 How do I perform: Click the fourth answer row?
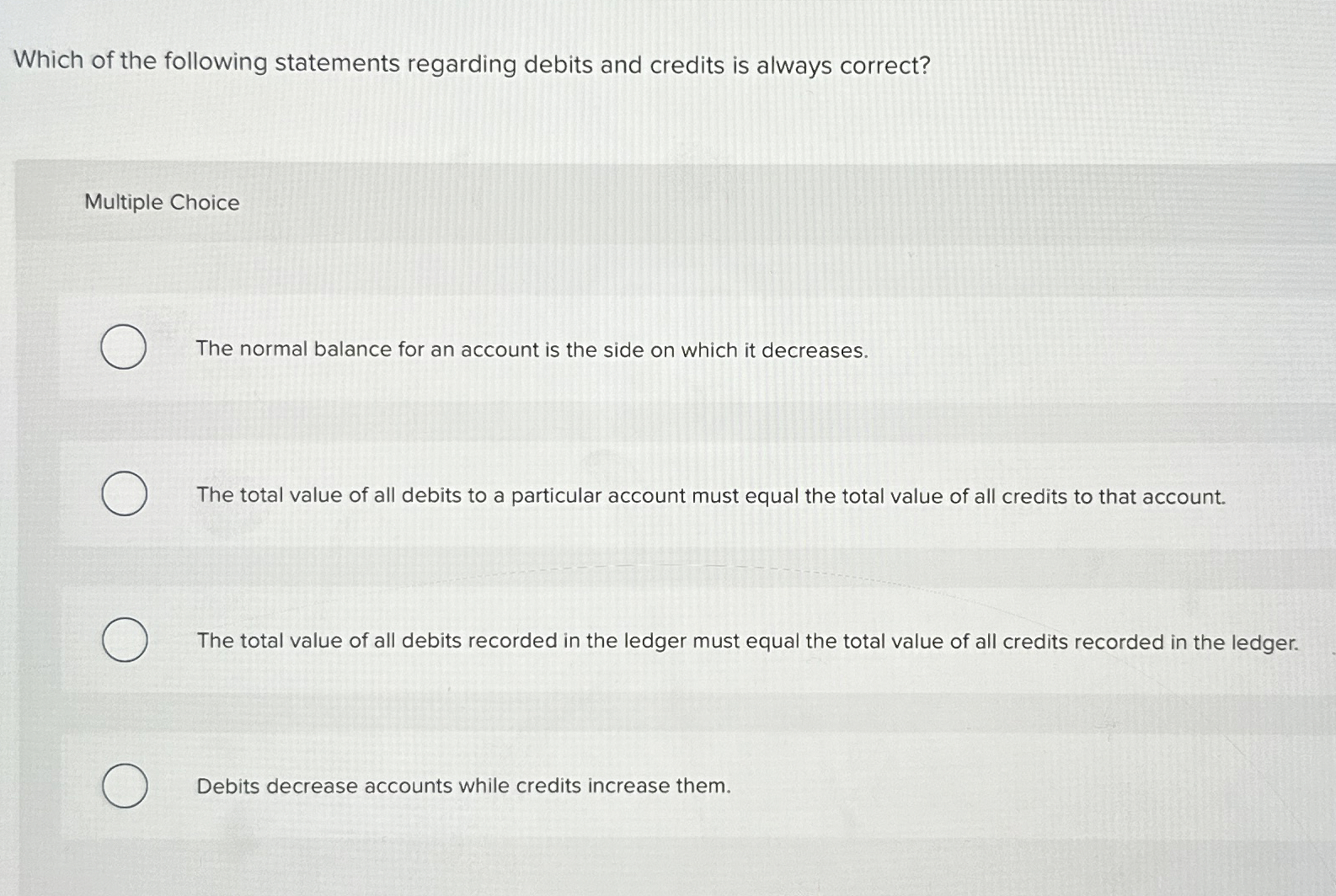[x=590, y=786]
